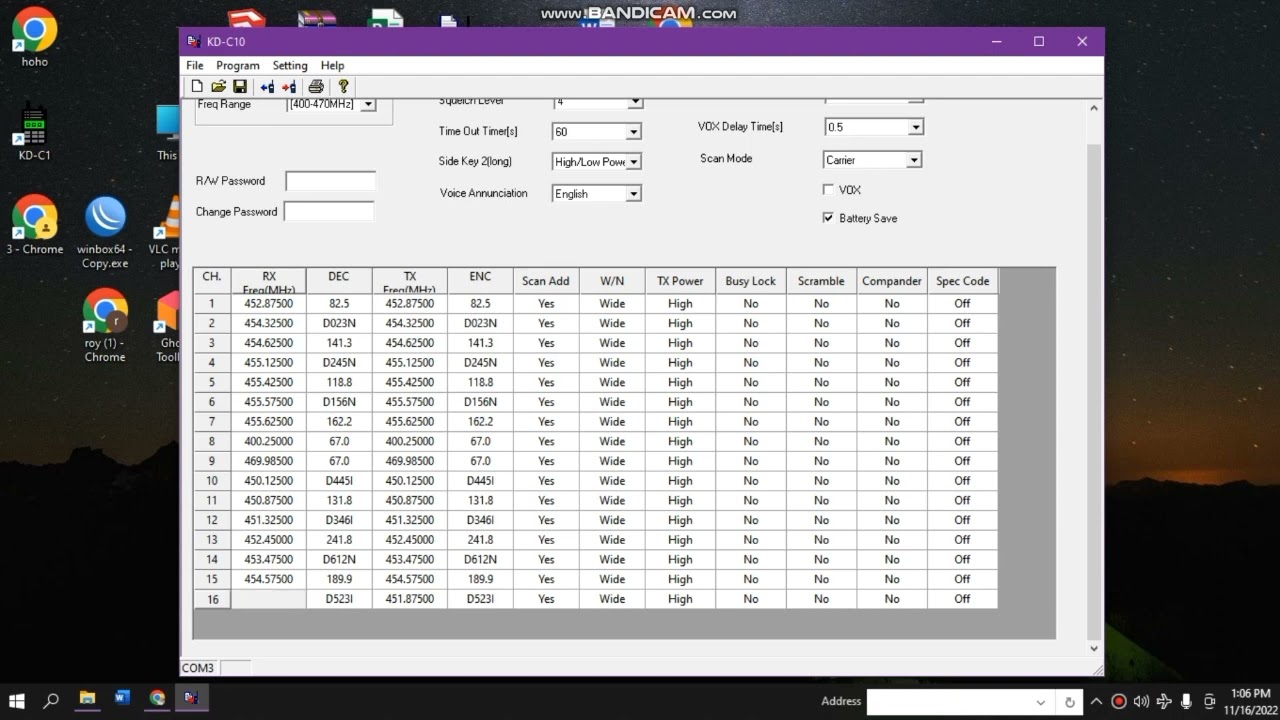Refresh the taskbar Address bar

click(1069, 702)
